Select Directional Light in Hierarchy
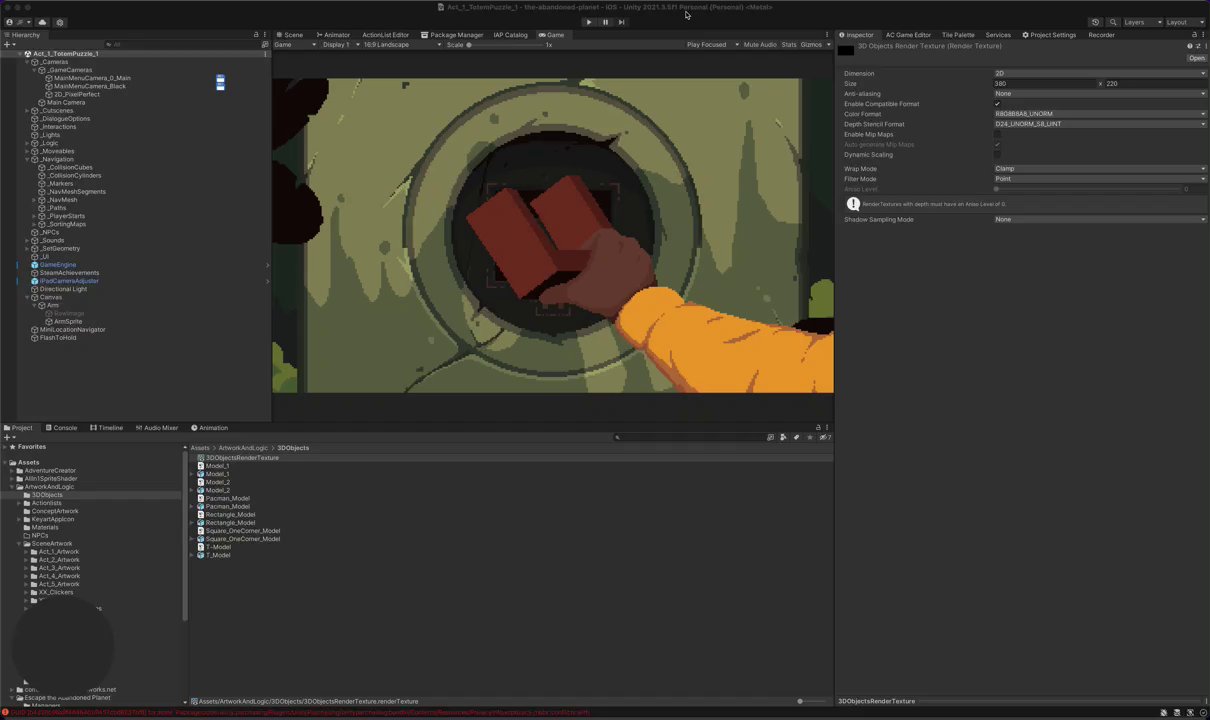1210x720 pixels. coord(63,289)
